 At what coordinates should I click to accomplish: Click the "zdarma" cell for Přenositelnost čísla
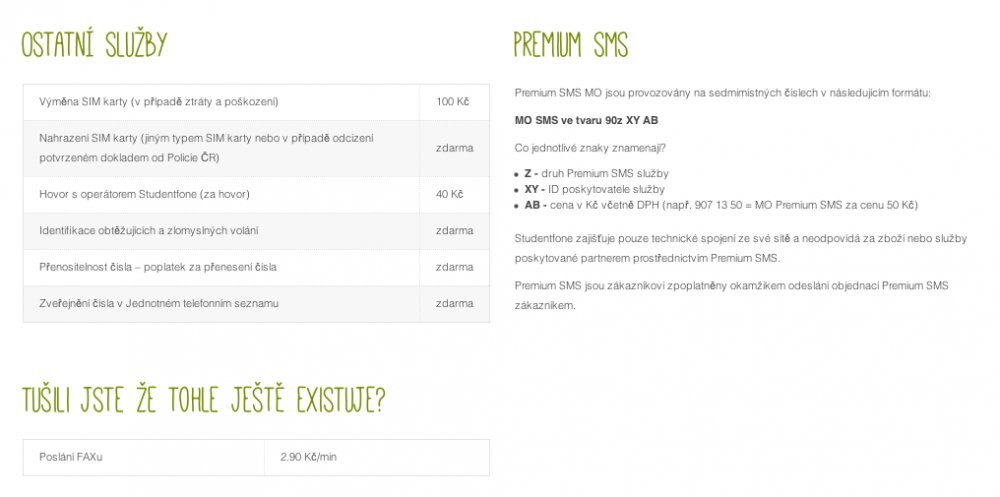pyautogui.click(x=454, y=267)
